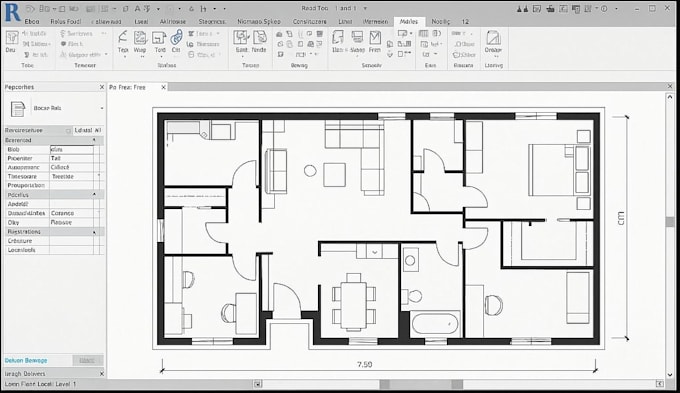
Task: Close the Po Frea: Free view tab
Action: (163, 87)
